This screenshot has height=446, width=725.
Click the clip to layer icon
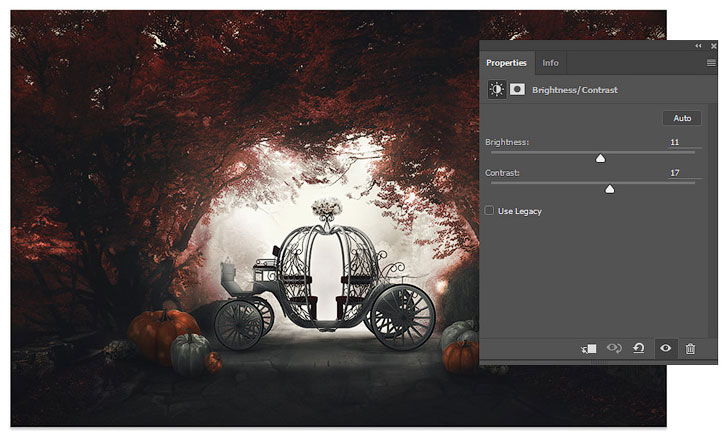(x=589, y=348)
